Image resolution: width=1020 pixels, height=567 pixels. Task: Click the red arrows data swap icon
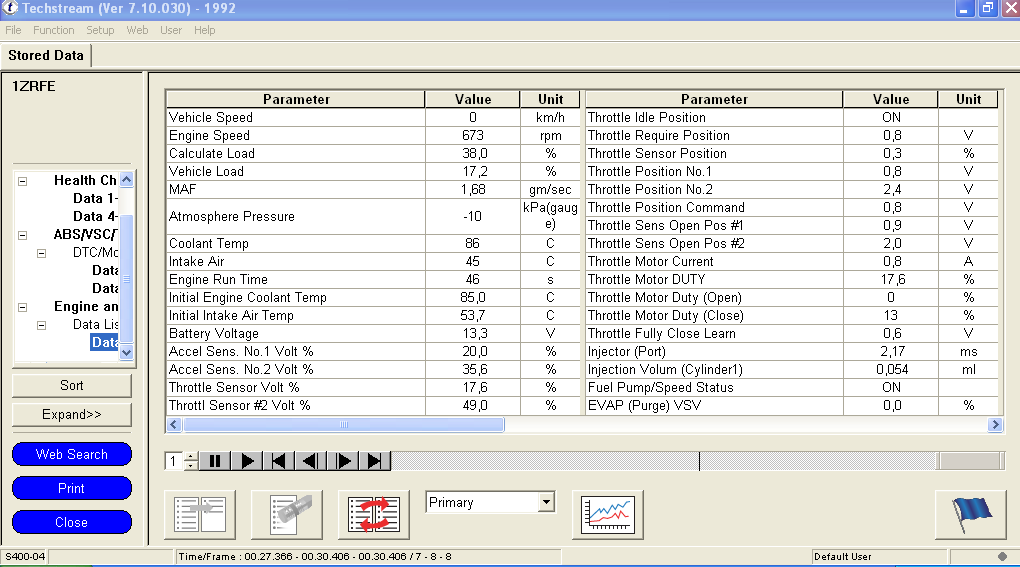pyautogui.click(x=374, y=514)
